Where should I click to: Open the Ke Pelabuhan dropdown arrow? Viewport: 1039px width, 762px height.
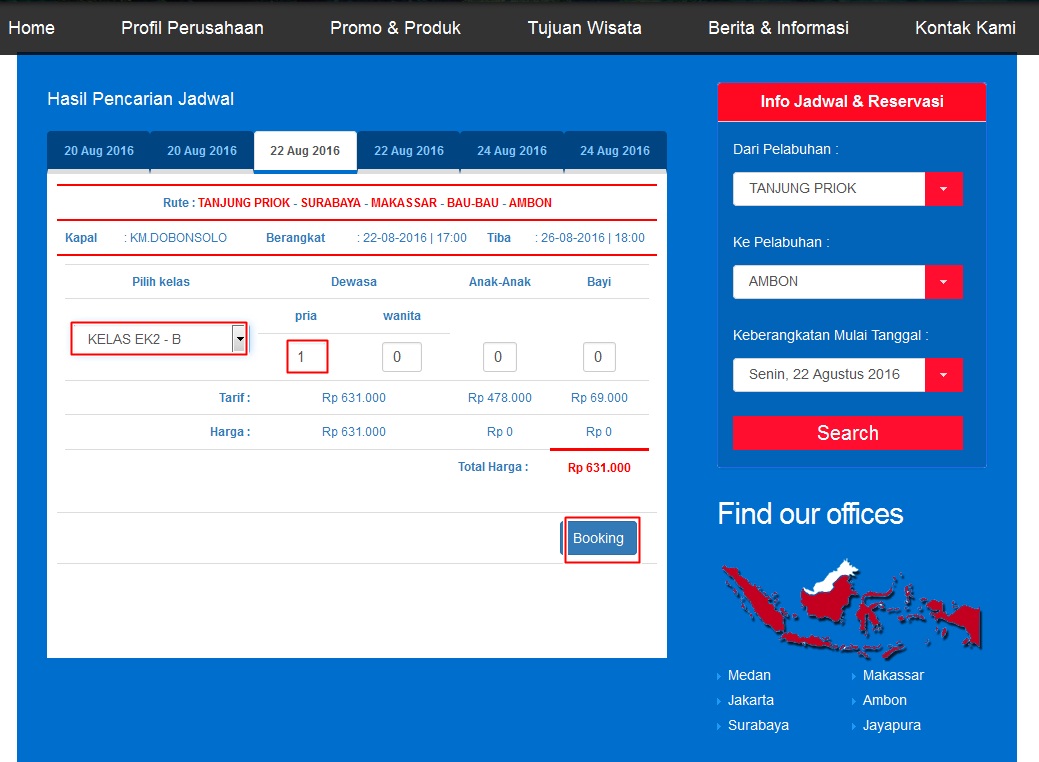coord(945,282)
